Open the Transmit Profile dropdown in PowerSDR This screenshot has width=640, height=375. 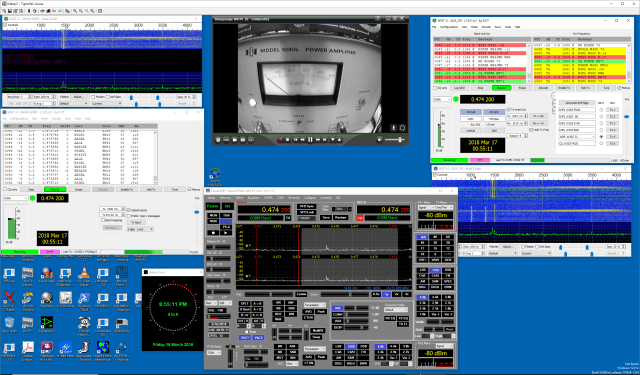coord(395,310)
